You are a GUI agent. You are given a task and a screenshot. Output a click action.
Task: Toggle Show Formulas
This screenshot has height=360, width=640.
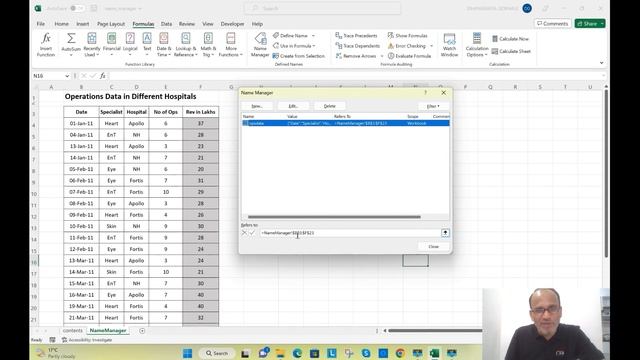coord(407,36)
